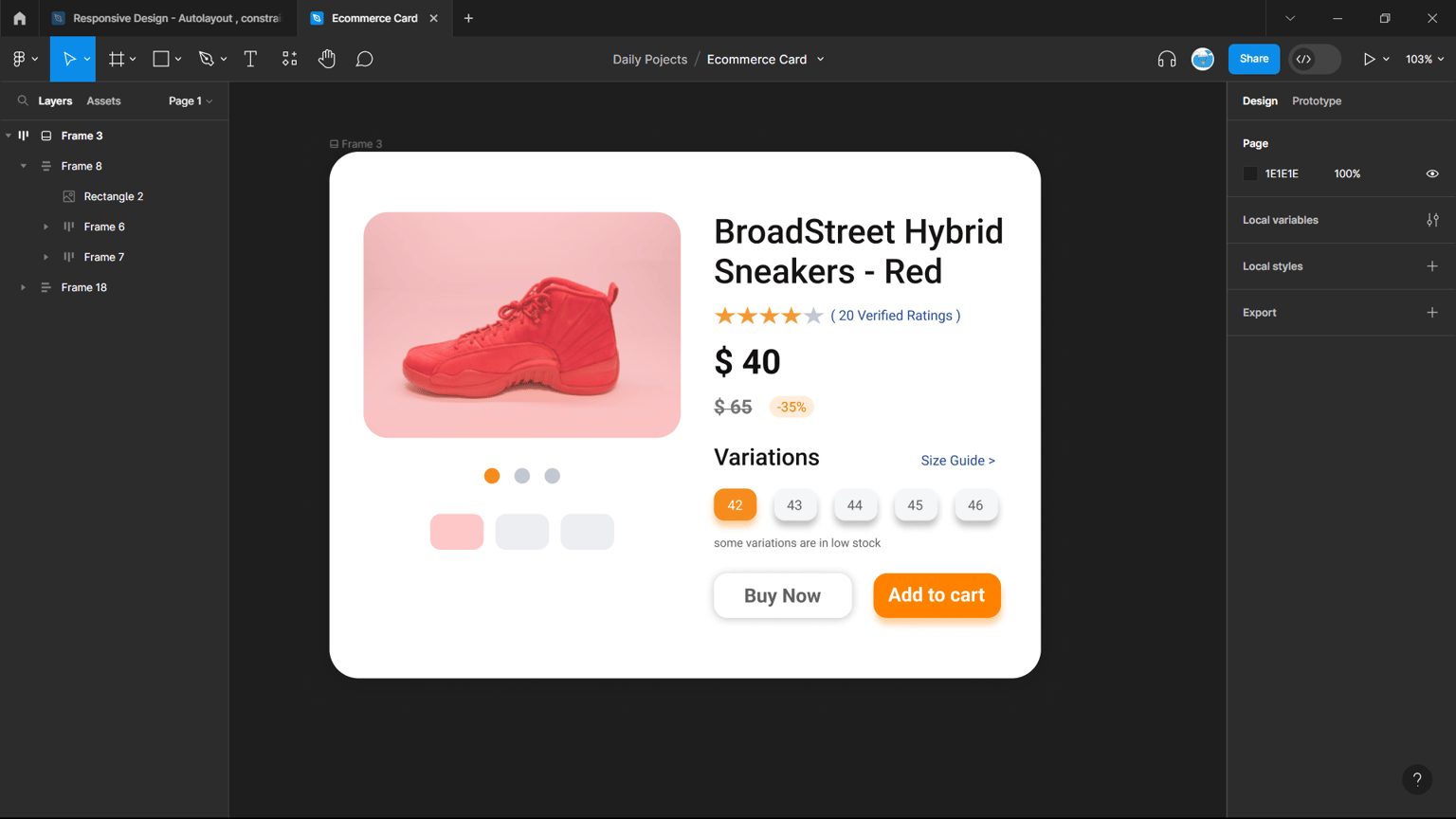The height and width of the screenshot is (819, 1456).
Task: Switch to the Layers tab
Action: click(x=55, y=100)
